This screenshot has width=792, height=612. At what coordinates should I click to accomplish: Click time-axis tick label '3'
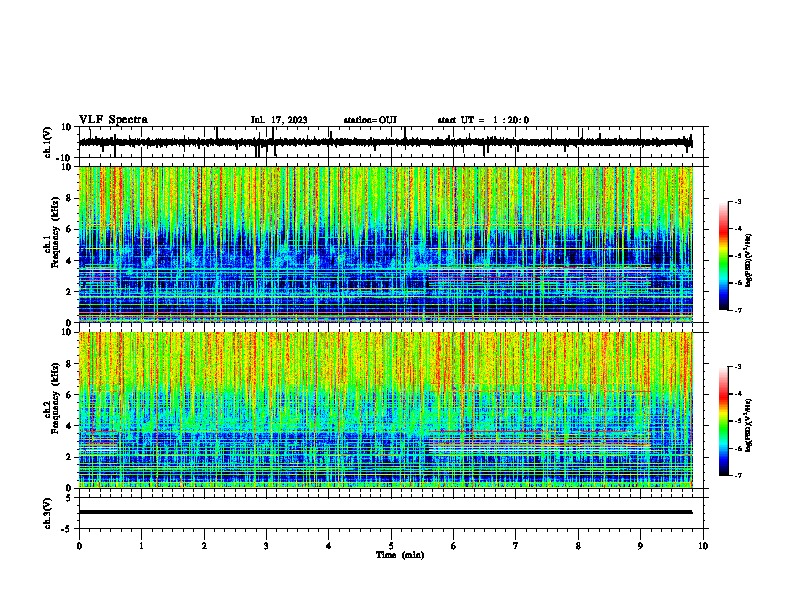[266, 546]
